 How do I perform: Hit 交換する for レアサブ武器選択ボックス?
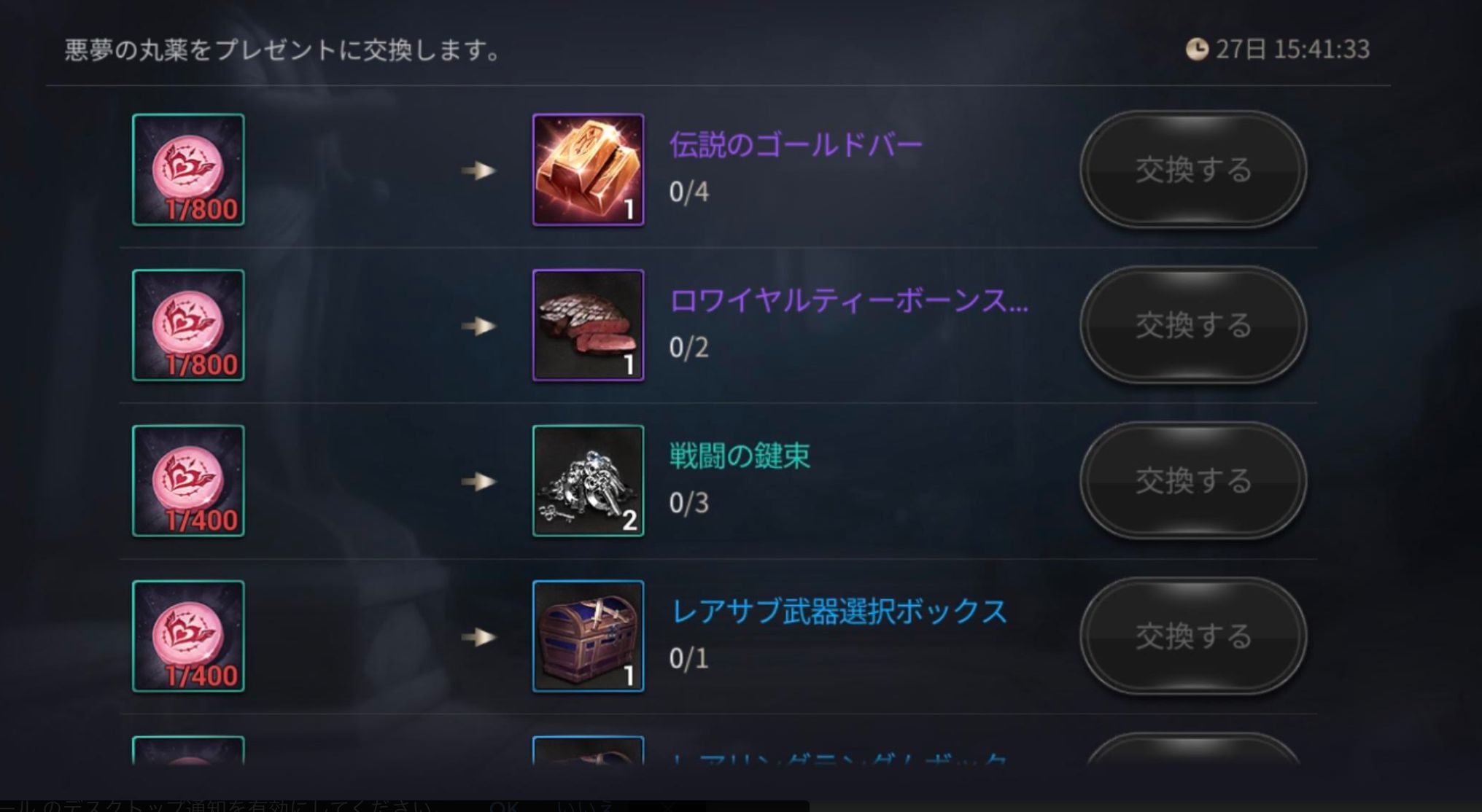click(1193, 636)
